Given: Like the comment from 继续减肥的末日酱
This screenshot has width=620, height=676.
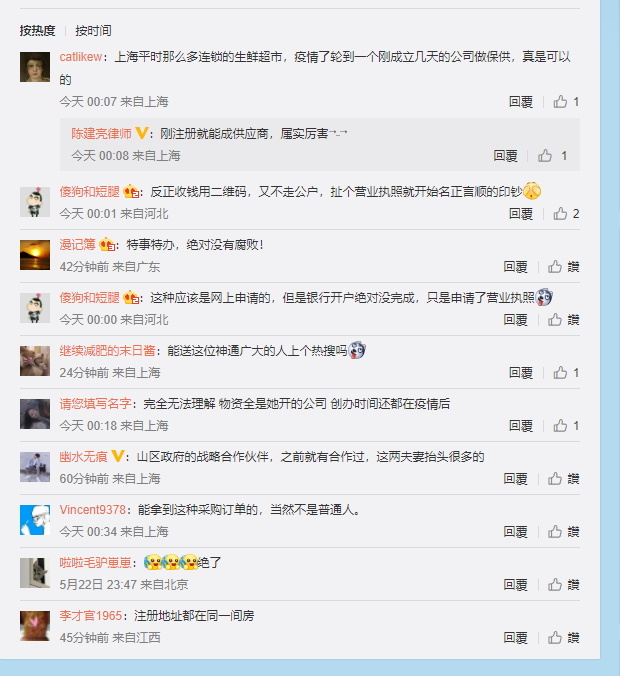Looking at the screenshot, I should [560, 372].
